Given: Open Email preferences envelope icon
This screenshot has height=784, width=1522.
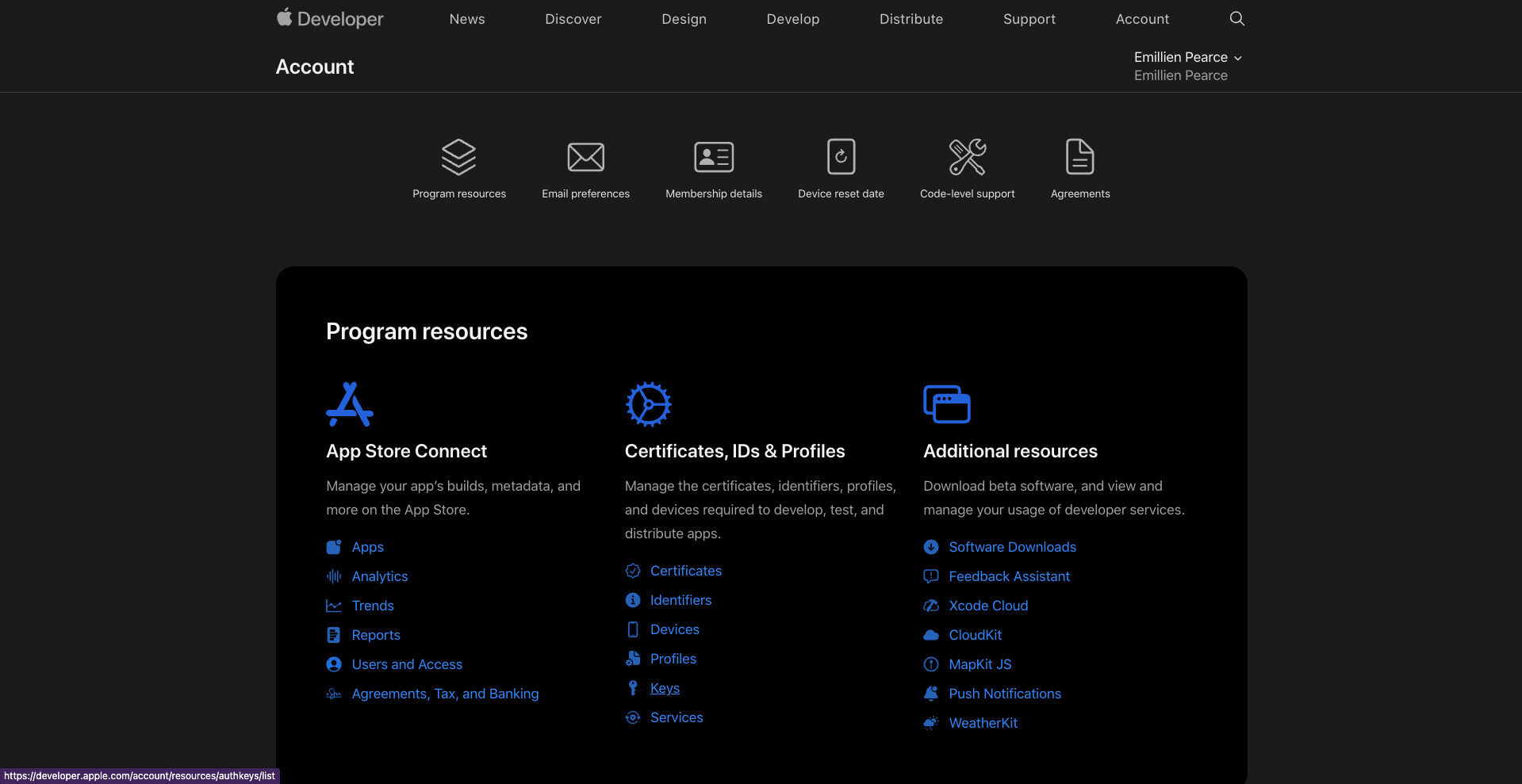Looking at the screenshot, I should (x=585, y=157).
